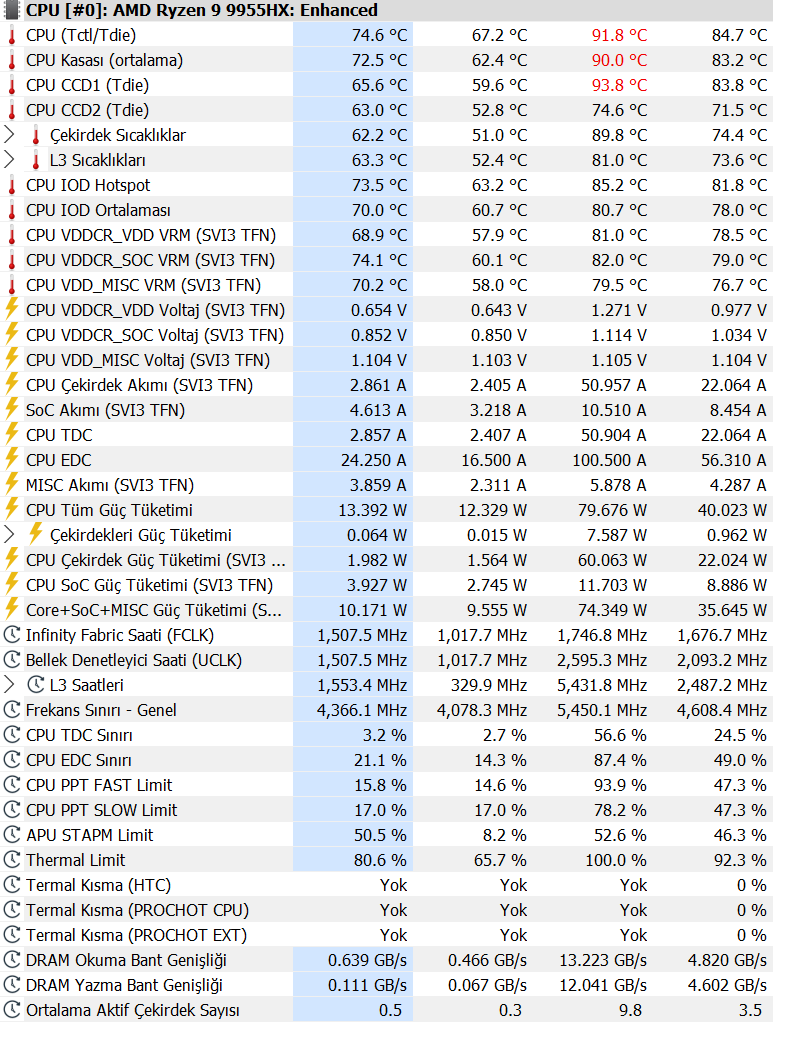Image resolution: width=807 pixels, height=1037 pixels.
Task: Click clock icon beside Bellek Denetleyici Saati
Action: [11, 659]
